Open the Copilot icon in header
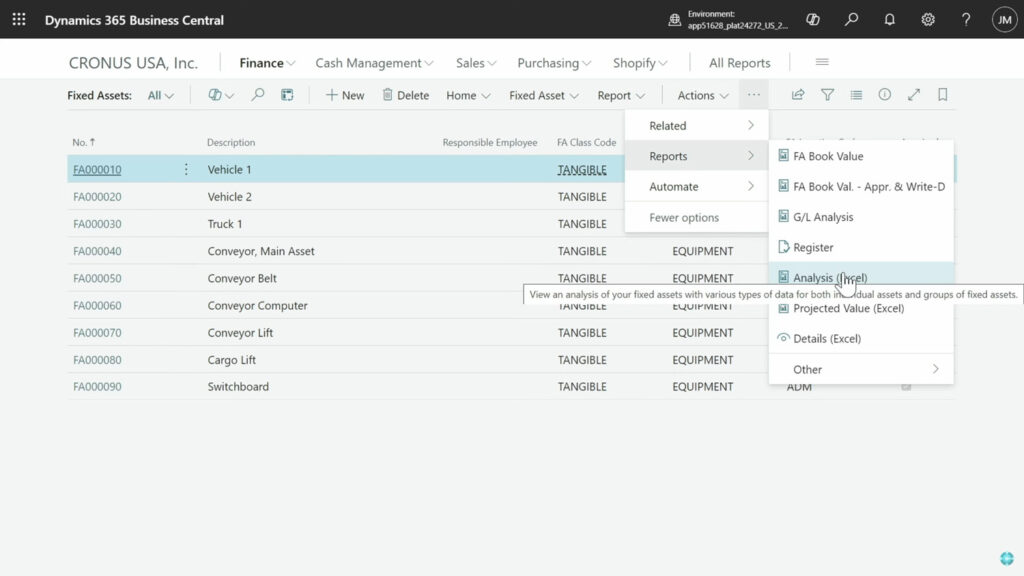 click(812, 20)
